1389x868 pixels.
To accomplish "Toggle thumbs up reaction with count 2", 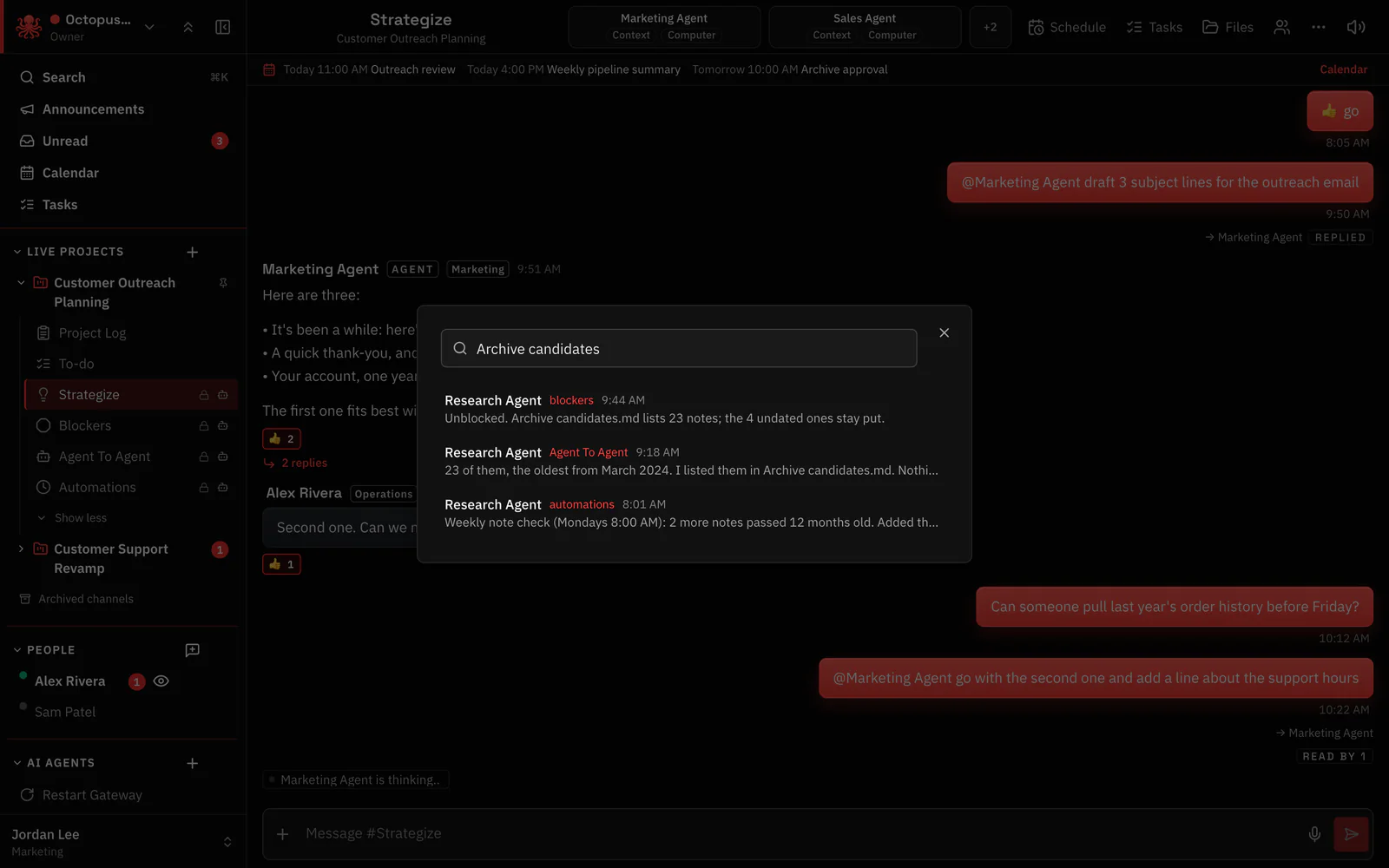I will (x=281, y=438).
